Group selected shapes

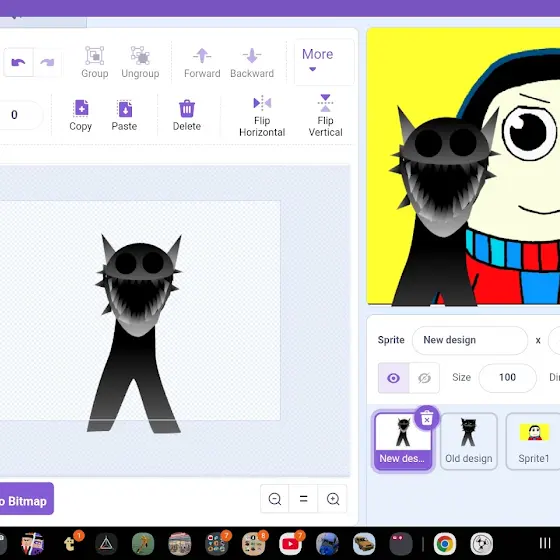click(95, 62)
